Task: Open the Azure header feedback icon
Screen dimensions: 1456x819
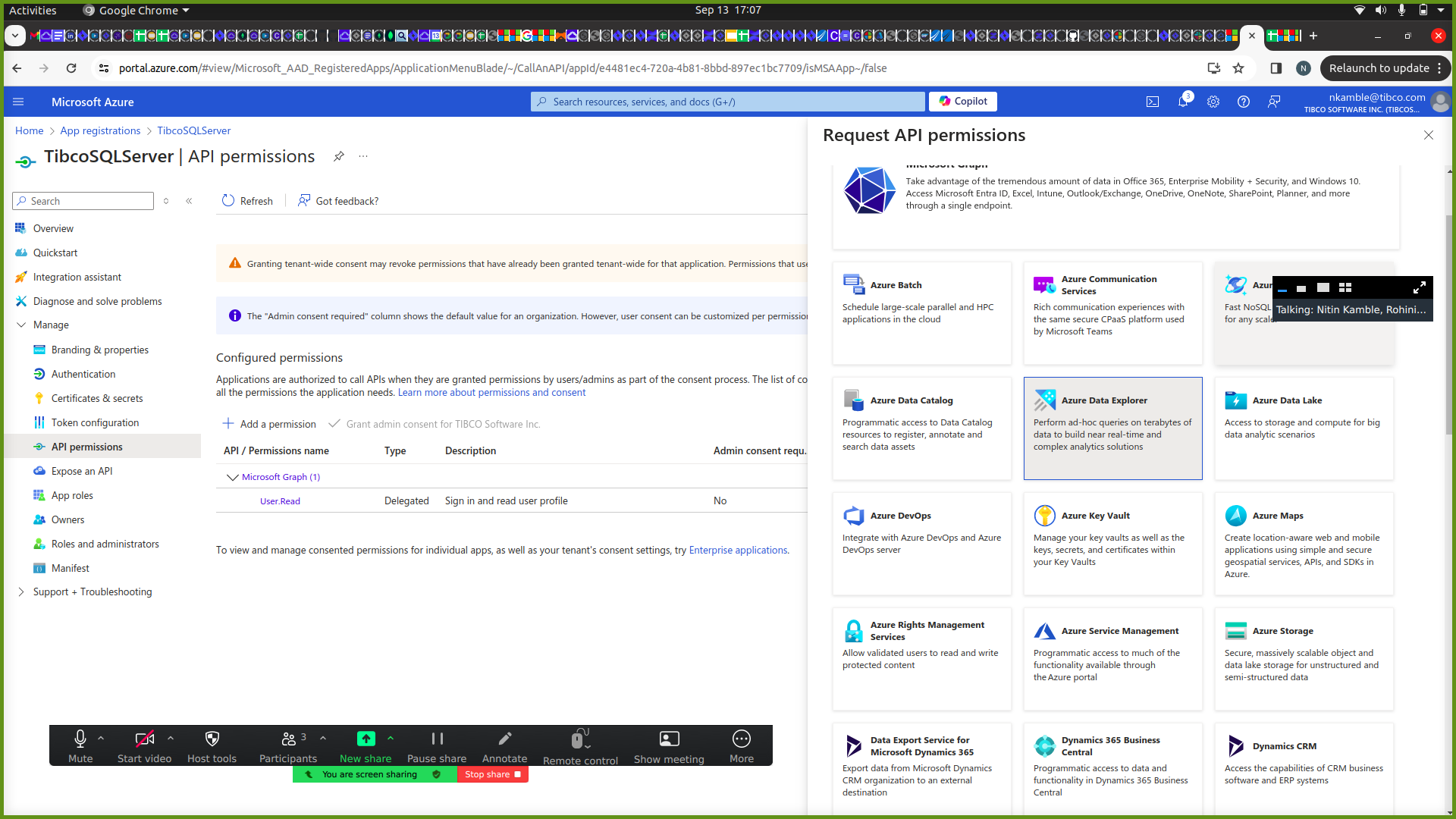Action: click(1274, 102)
